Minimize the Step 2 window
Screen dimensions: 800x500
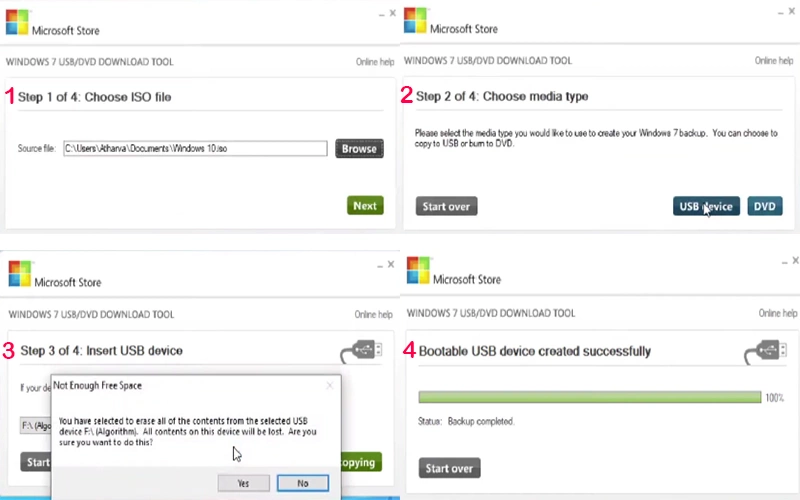coord(781,12)
